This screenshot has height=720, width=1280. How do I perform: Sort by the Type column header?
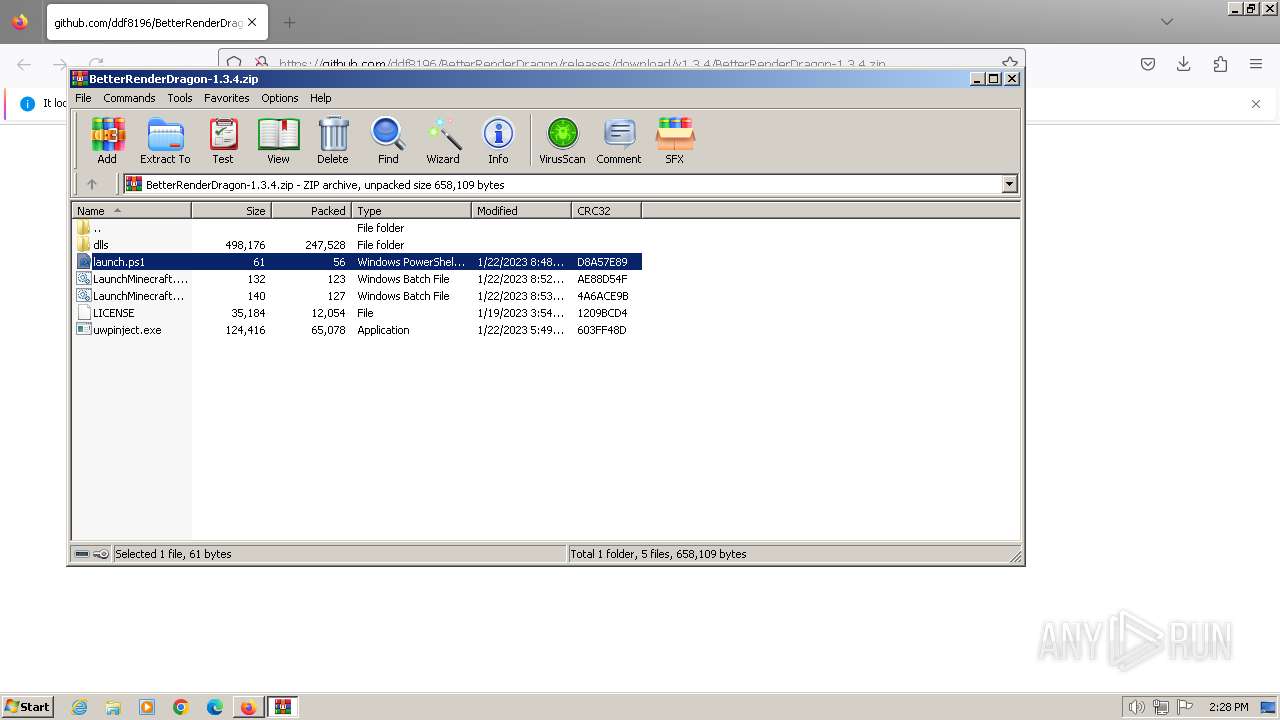[x=412, y=211]
